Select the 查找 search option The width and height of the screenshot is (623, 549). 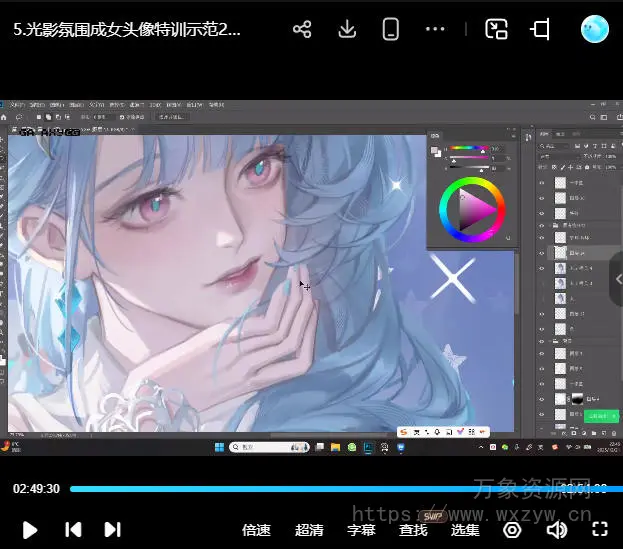[413, 530]
